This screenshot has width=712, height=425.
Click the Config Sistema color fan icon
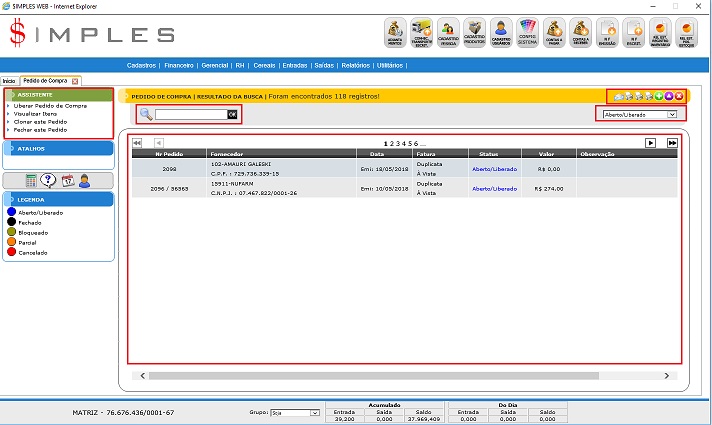click(x=528, y=33)
